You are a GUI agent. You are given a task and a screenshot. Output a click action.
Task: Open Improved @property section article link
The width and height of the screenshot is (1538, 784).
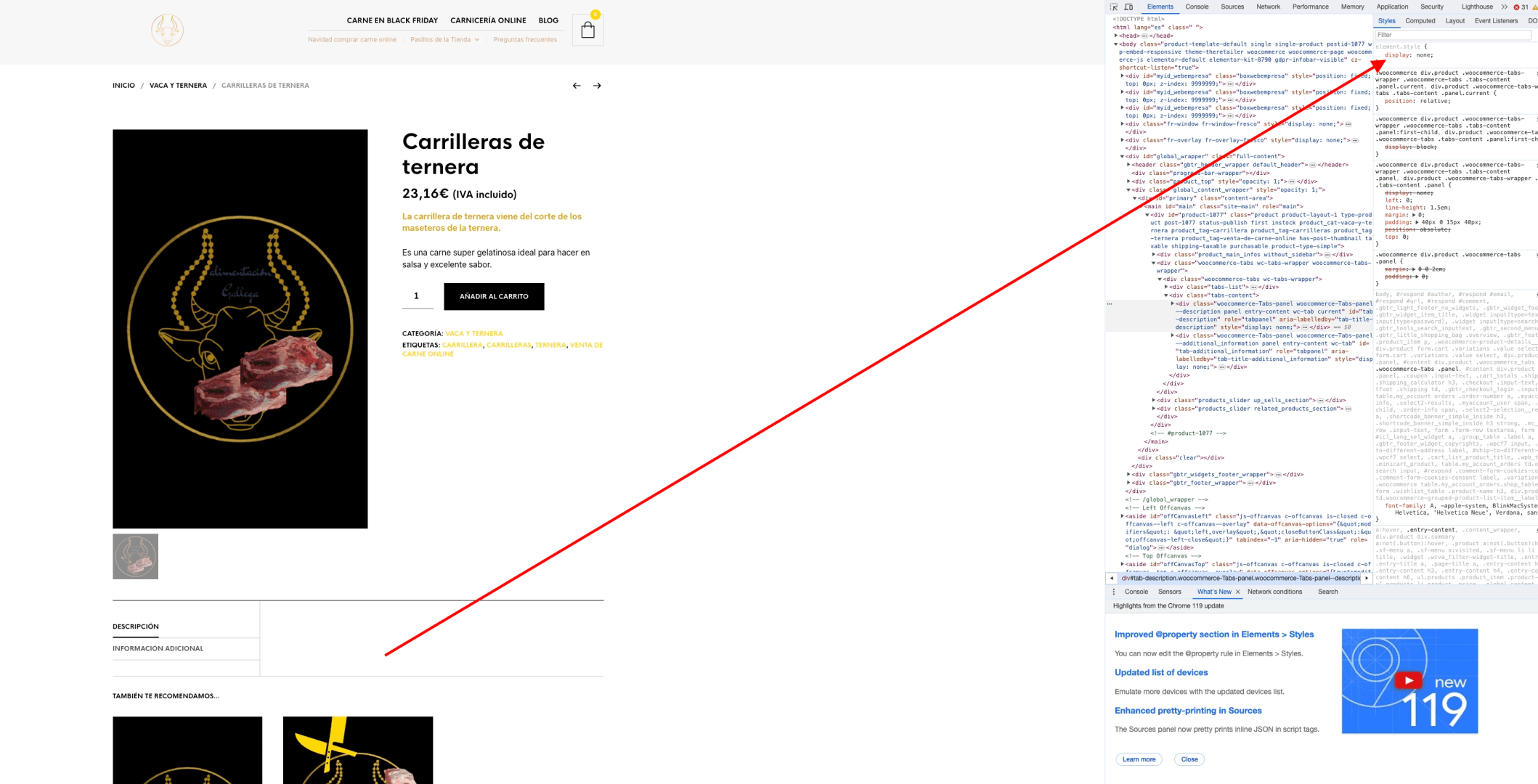[1214, 634]
